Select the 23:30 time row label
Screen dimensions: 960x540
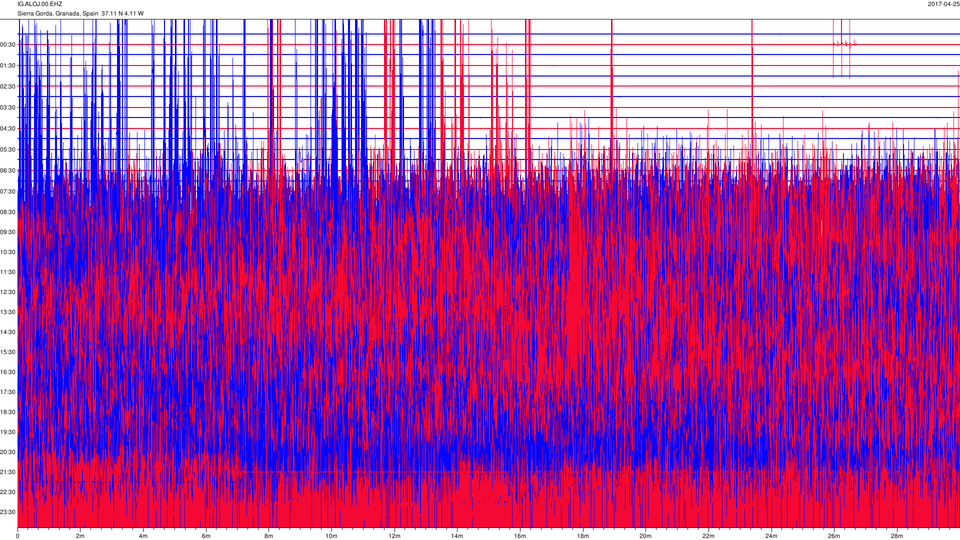(x=8, y=512)
